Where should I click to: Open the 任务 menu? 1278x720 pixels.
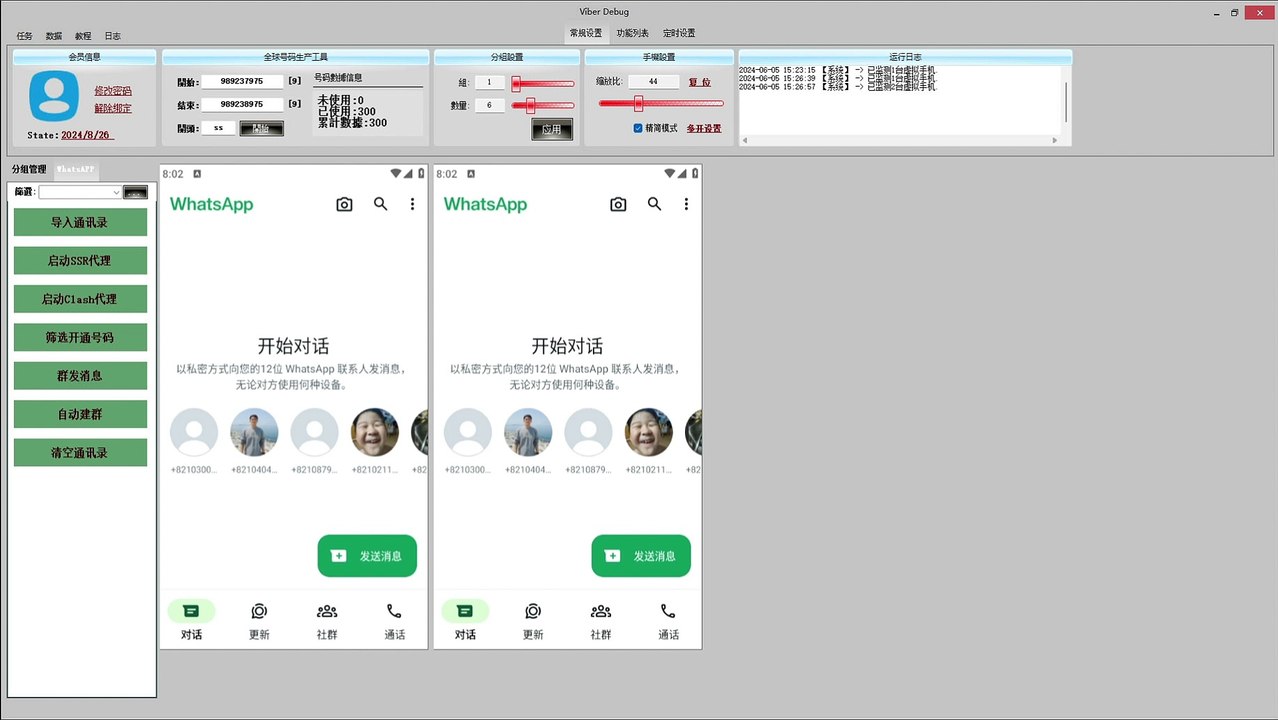pyautogui.click(x=24, y=36)
